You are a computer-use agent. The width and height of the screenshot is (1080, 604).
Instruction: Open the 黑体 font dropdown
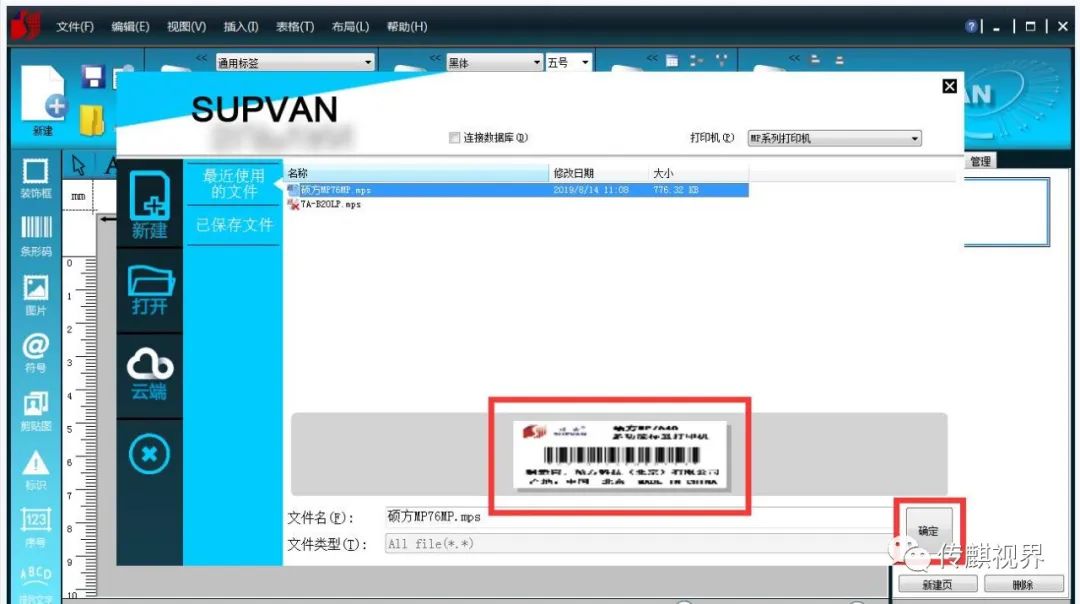pyautogui.click(x=536, y=63)
